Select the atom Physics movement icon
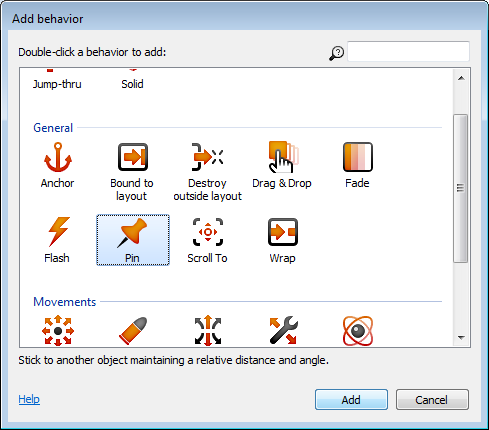The width and height of the screenshot is (489, 430). (358, 330)
